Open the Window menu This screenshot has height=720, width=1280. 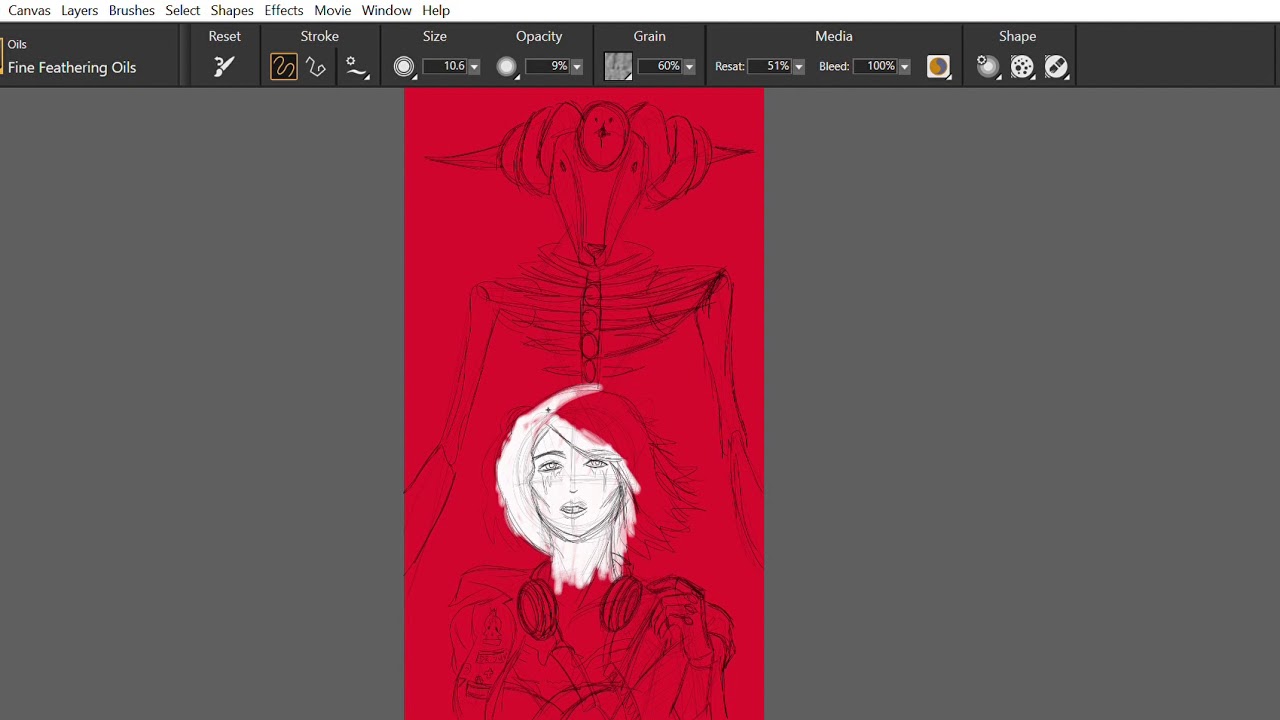(x=387, y=10)
